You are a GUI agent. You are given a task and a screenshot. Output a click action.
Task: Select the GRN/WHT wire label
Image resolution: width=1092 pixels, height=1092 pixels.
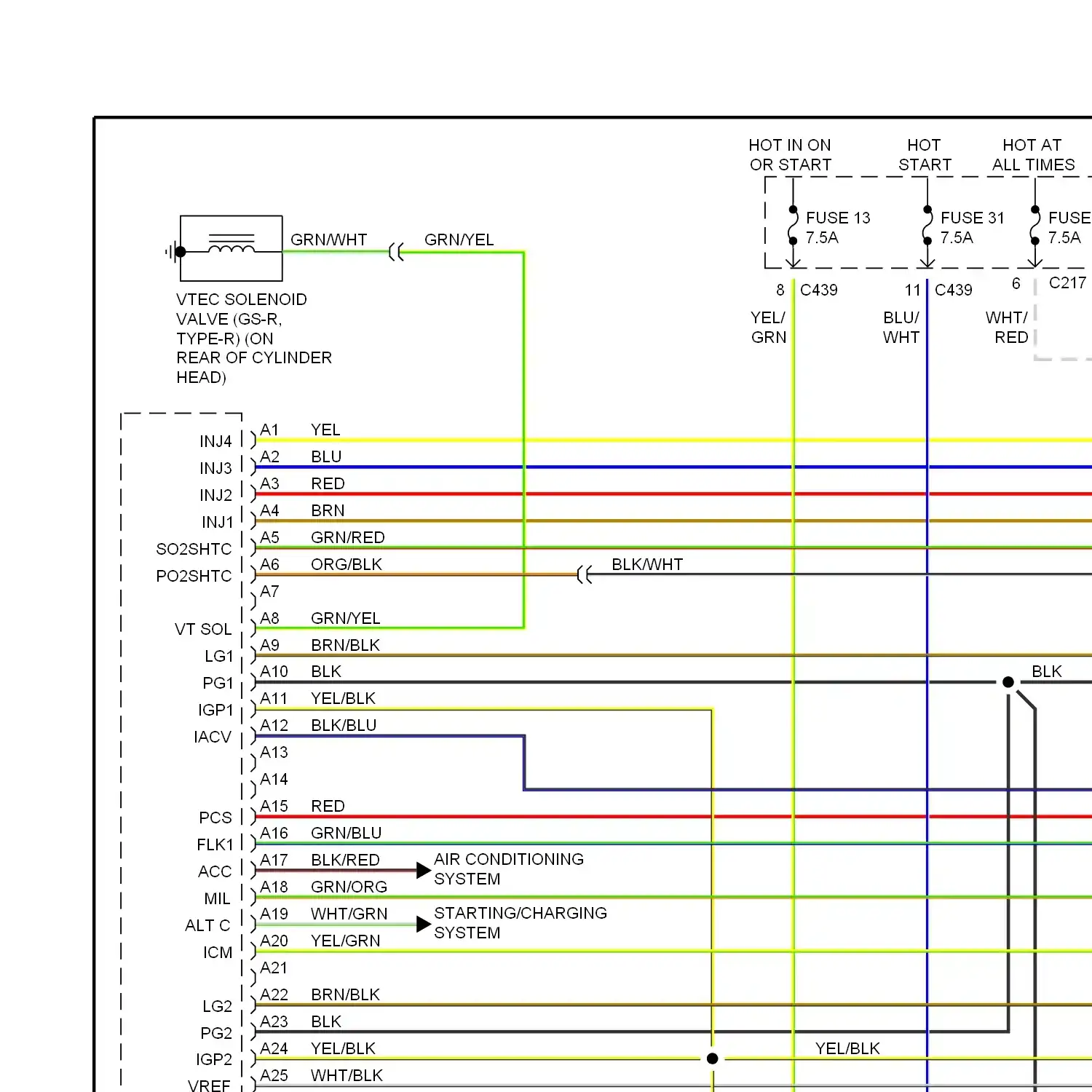(x=328, y=240)
